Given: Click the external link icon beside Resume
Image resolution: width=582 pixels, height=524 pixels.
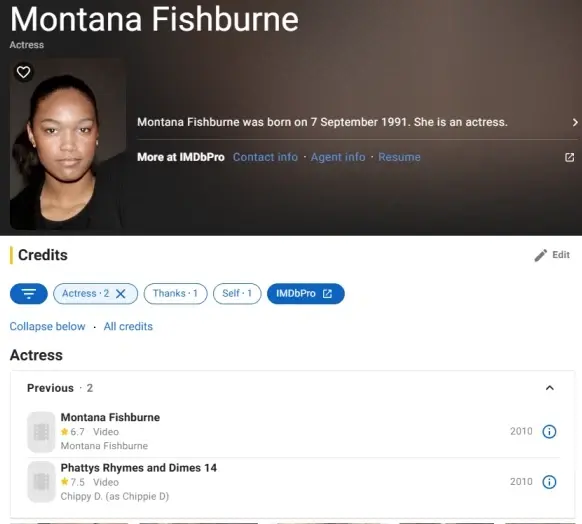Looking at the screenshot, I should point(569,157).
